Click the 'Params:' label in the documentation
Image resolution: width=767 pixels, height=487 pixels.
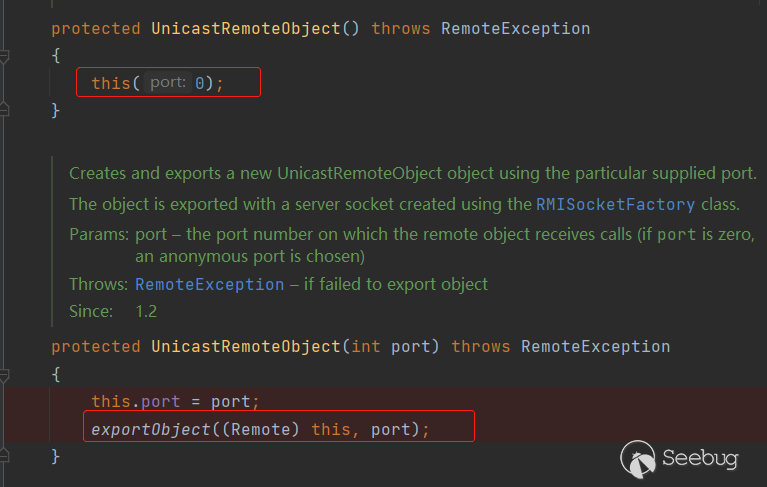[98, 234]
